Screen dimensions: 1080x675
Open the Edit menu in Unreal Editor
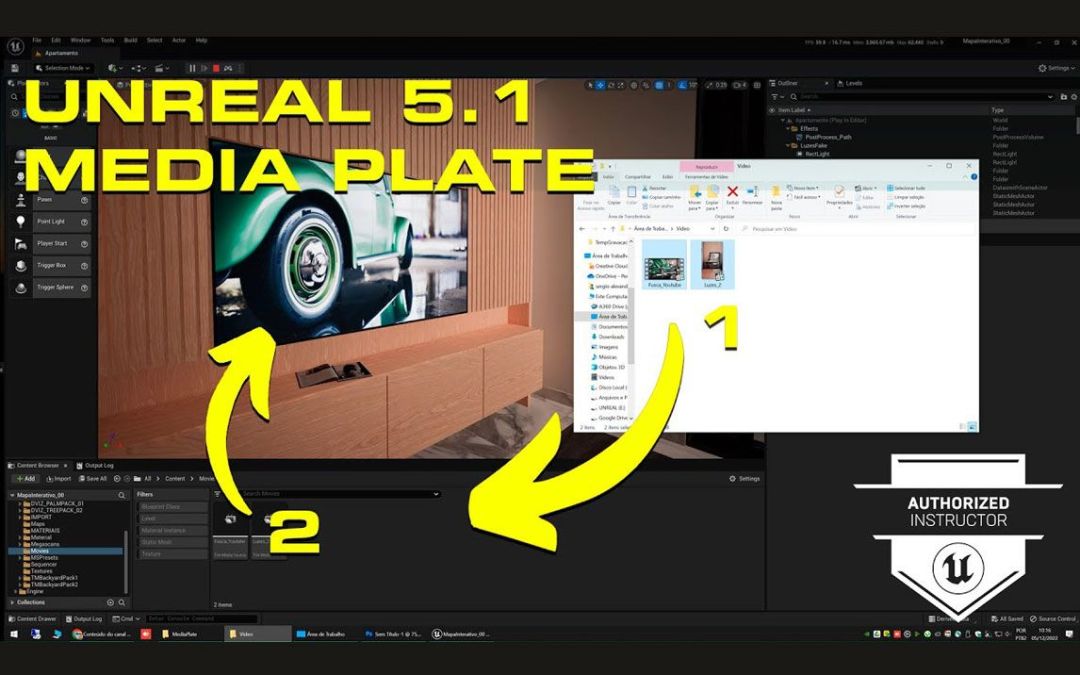56,41
